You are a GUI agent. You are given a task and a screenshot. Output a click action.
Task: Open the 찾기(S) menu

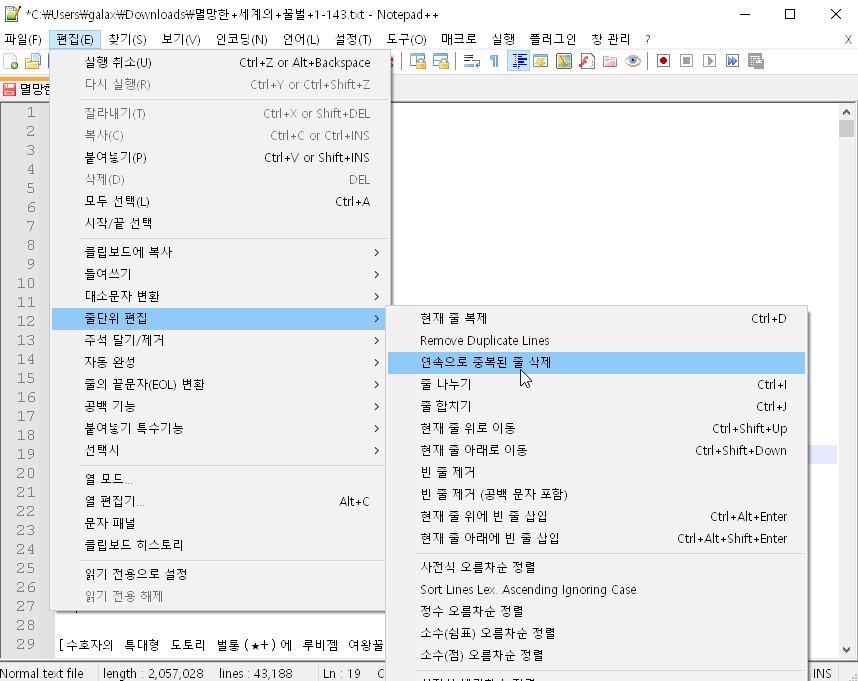[127, 39]
